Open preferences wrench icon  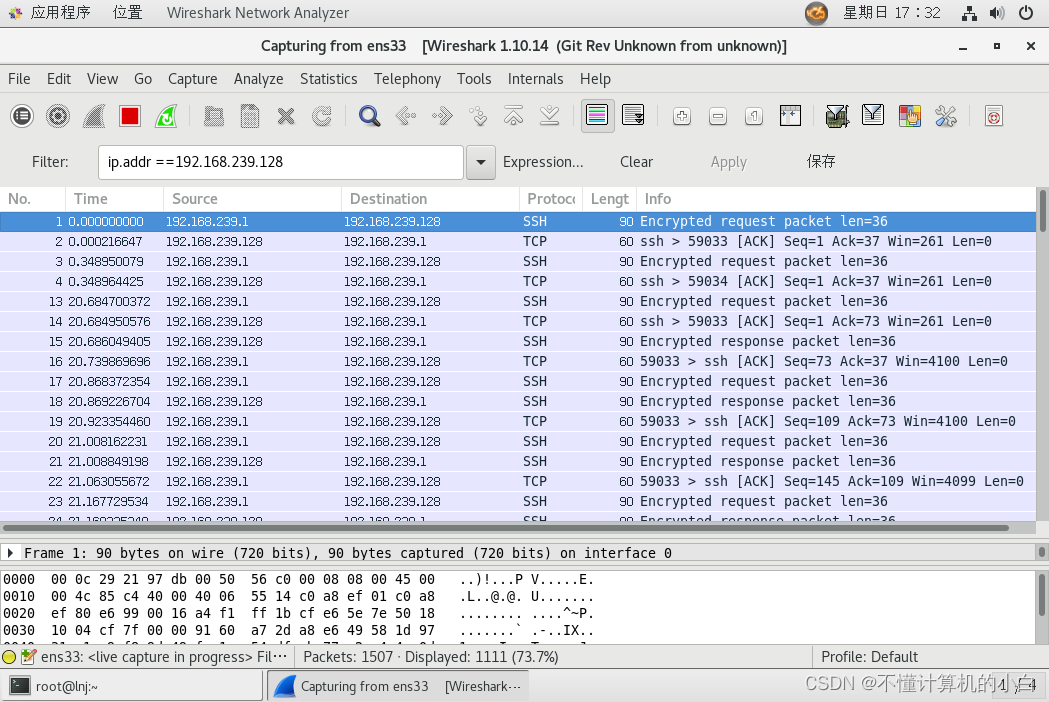[x=945, y=116]
